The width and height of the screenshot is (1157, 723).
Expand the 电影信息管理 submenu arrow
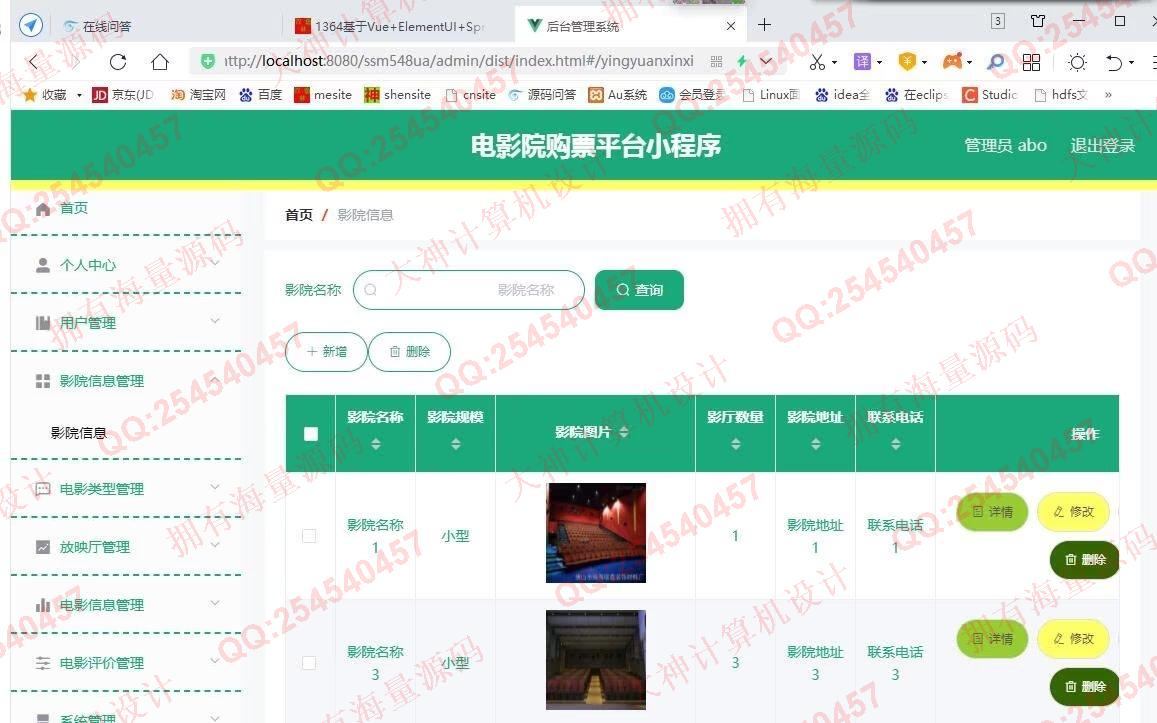[215, 603]
